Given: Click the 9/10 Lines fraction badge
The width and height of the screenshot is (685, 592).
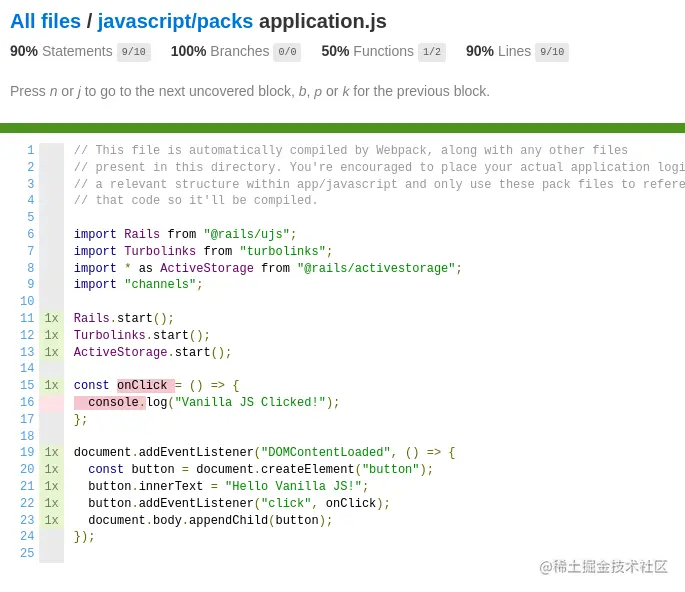Looking at the screenshot, I should [552, 52].
